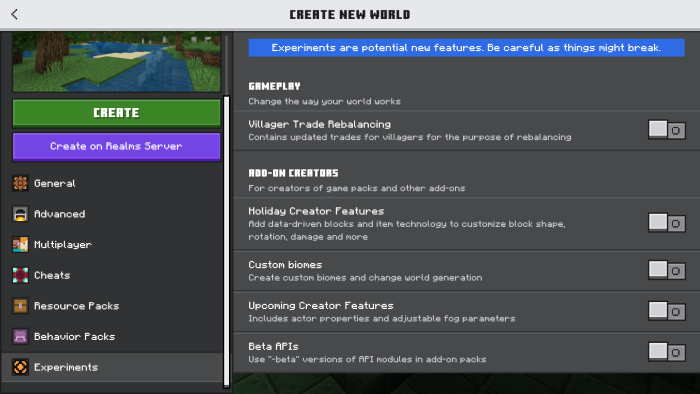Screen dimensions: 700x394
Task: Click the back arrow icon
Action: [x=14, y=14]
